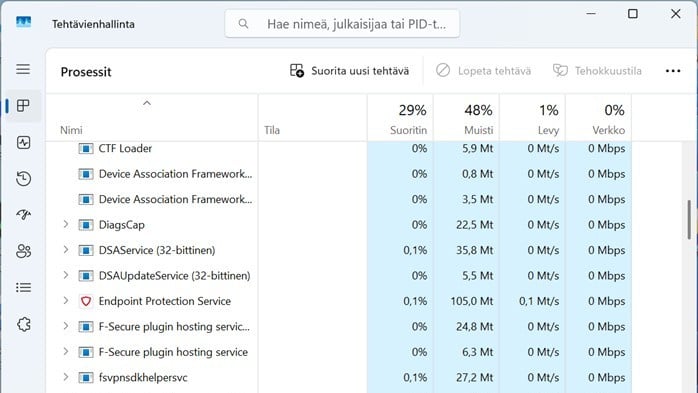Click the DiagsCap process icon
The height and width of the screenshot is (393, 698).
86,225
